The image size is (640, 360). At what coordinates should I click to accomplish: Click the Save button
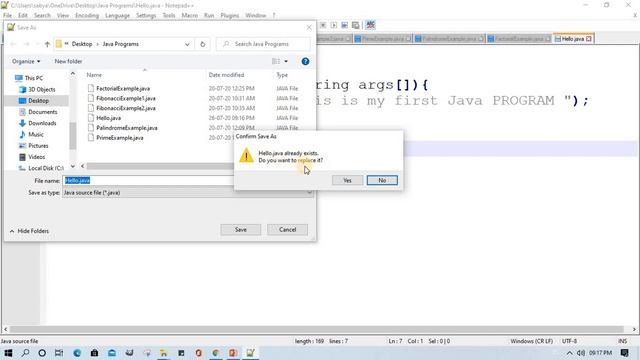(x=240, y=229)
